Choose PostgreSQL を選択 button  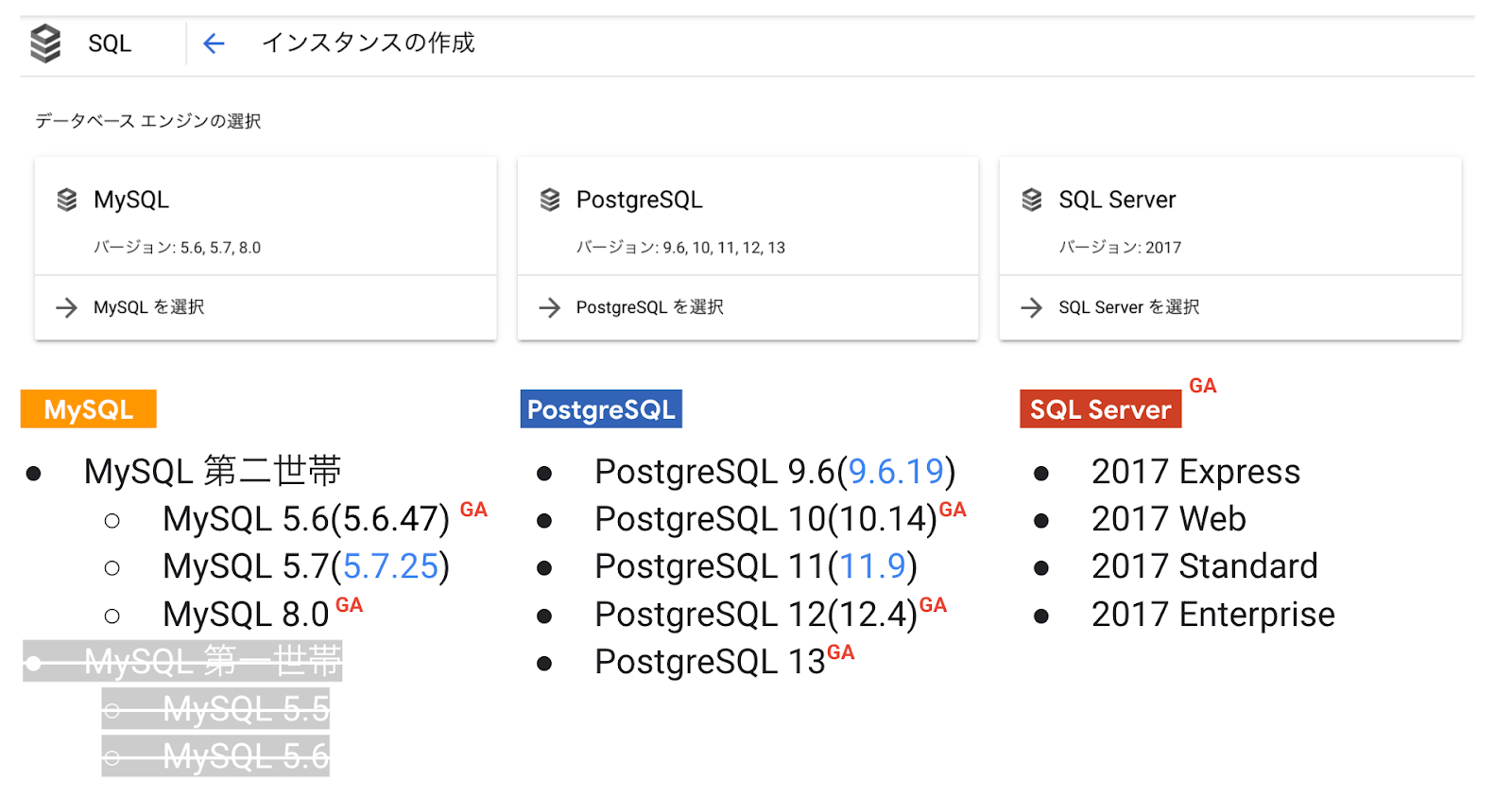coord(747,307)
